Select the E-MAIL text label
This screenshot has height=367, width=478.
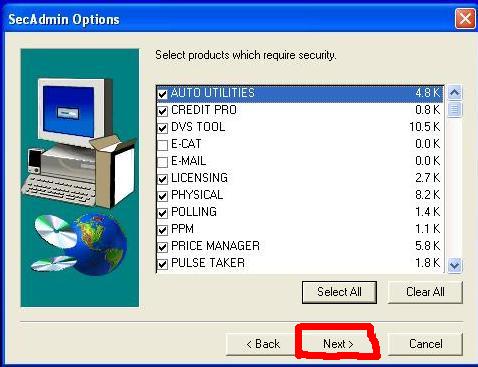188,161
